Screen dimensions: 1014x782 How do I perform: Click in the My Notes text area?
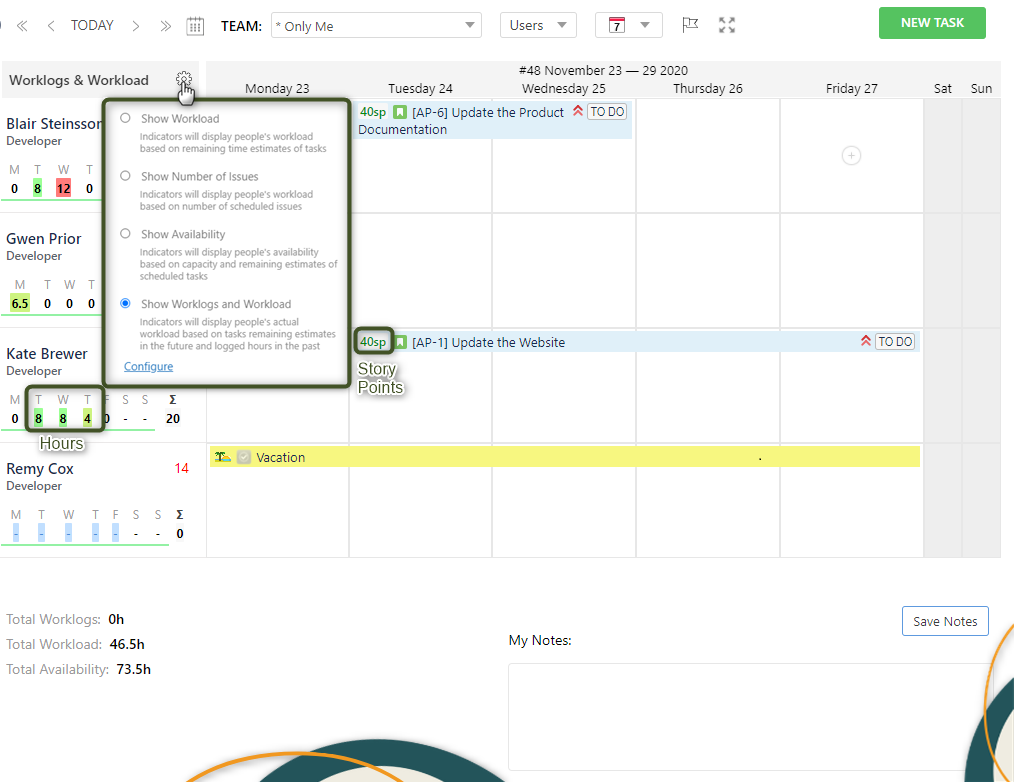click(750, 716)
